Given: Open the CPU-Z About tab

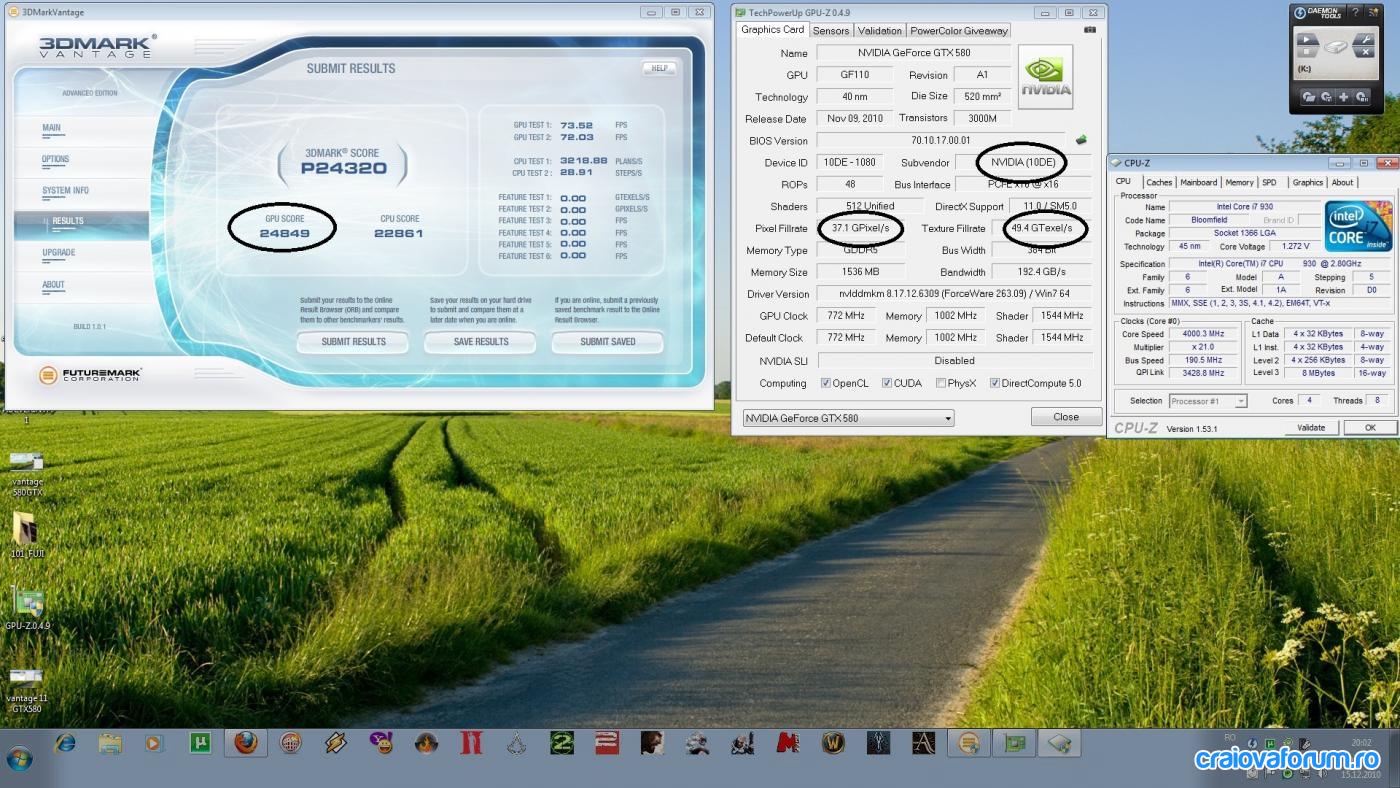Looking at the screenshot, I should (x=1342, y=183).
